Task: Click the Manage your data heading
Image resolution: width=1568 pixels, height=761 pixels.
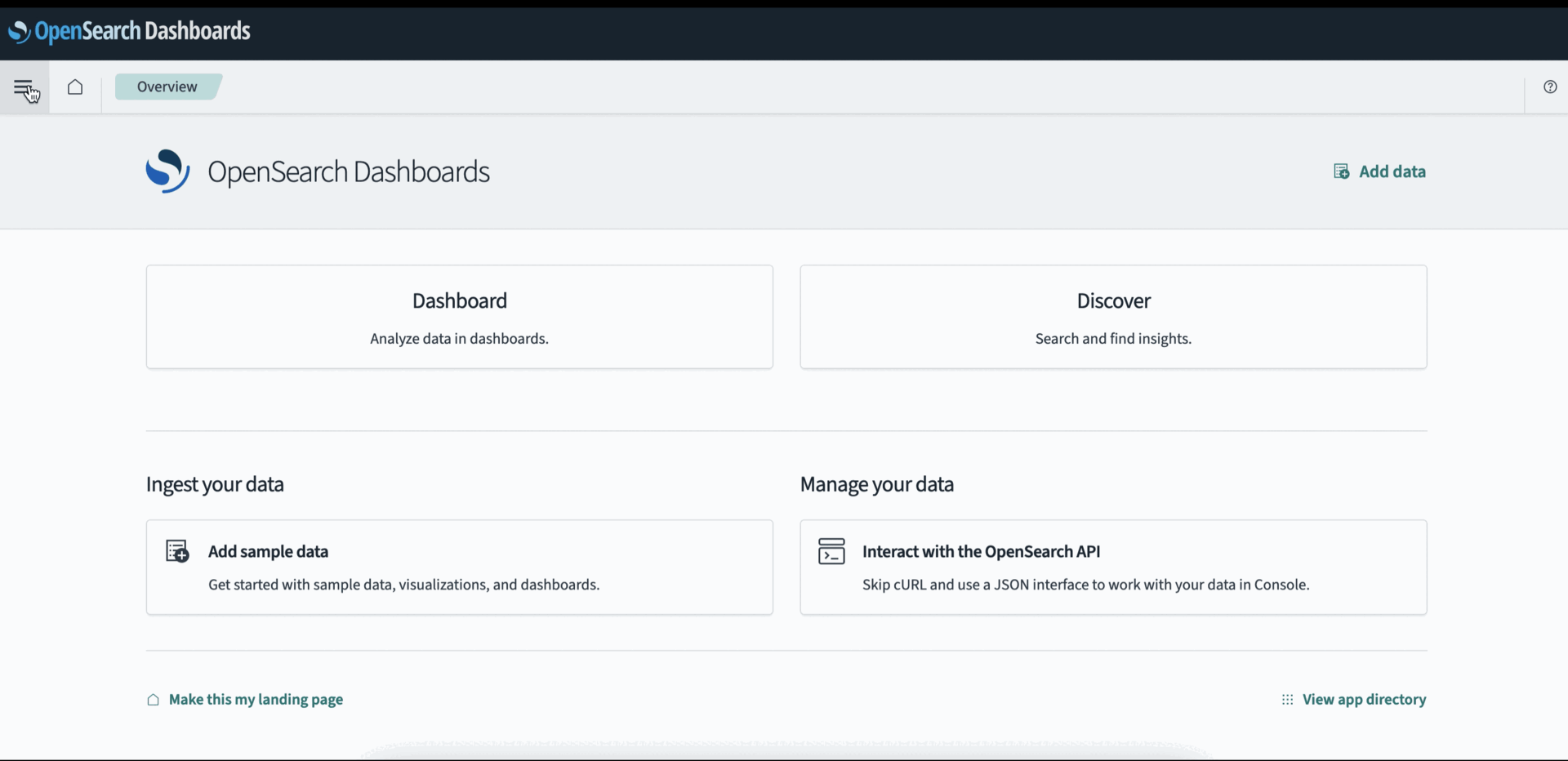Action: (877, 484)
